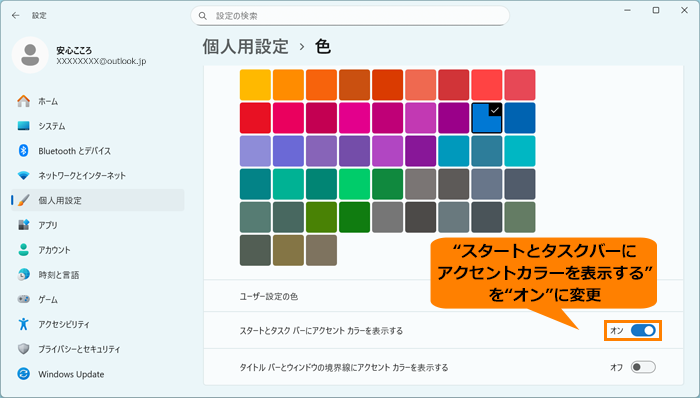
Task: Open ネットワークとインターネット settings
Action: (98, 175)
